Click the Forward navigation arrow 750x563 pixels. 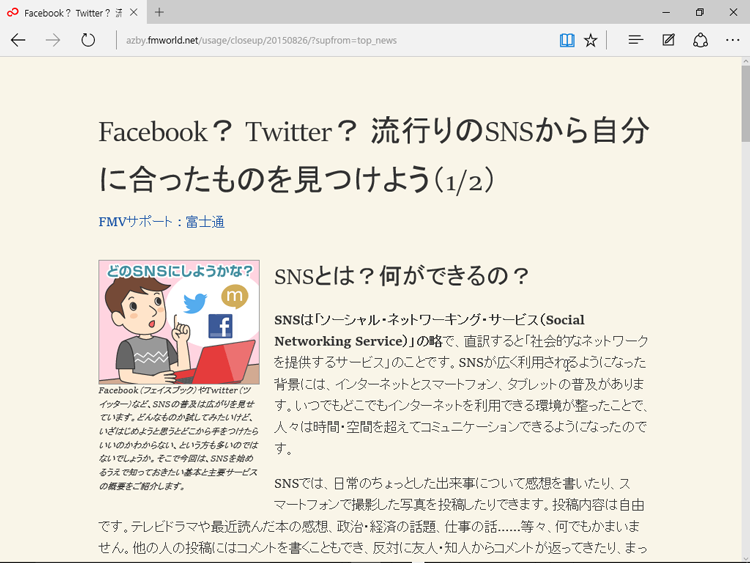(53, 40)
